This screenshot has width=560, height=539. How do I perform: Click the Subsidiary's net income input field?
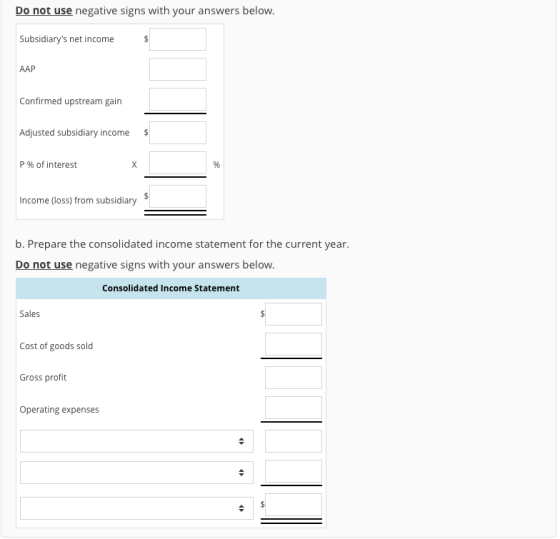[178, 39]
